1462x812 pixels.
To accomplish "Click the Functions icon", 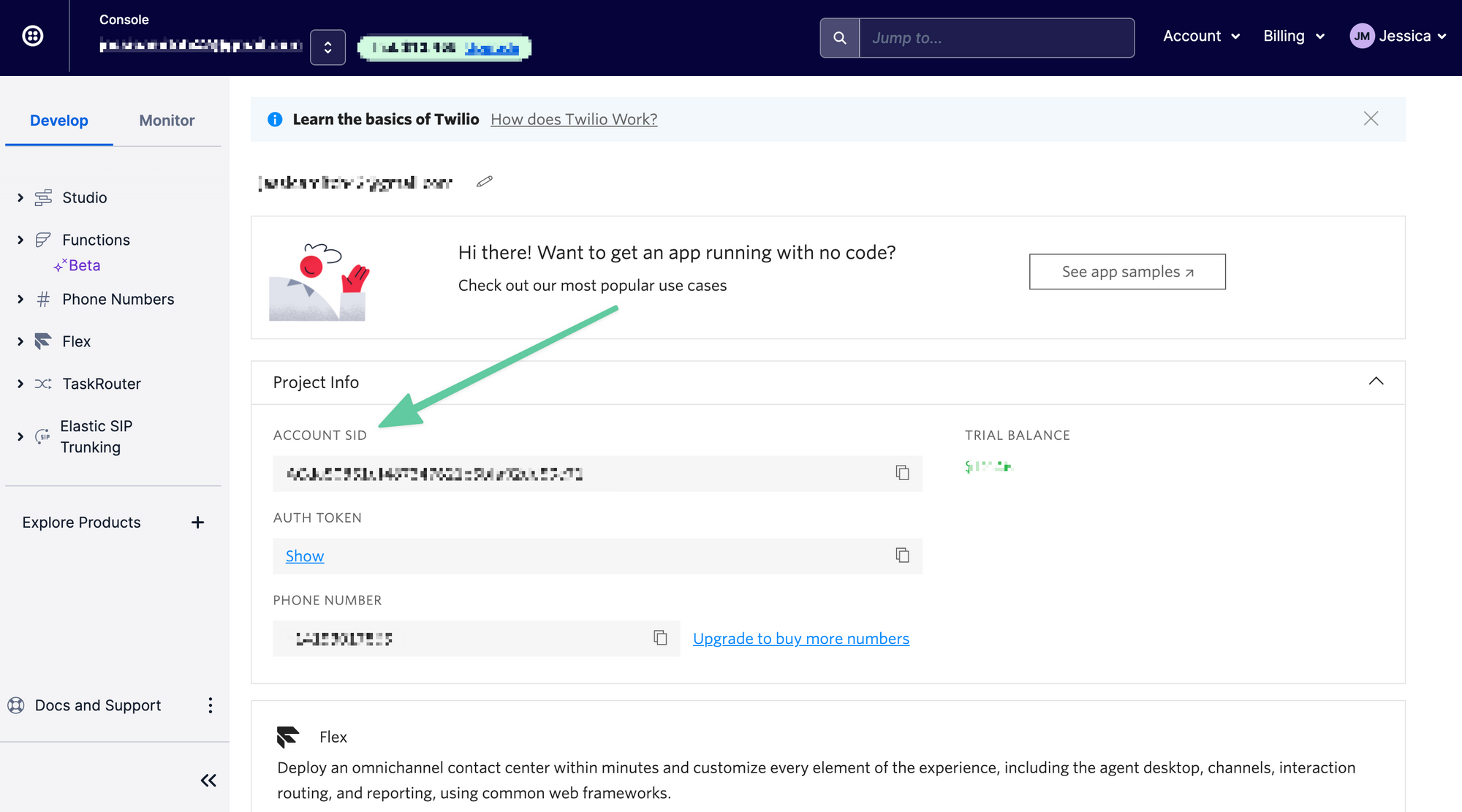I will point(44,240).
